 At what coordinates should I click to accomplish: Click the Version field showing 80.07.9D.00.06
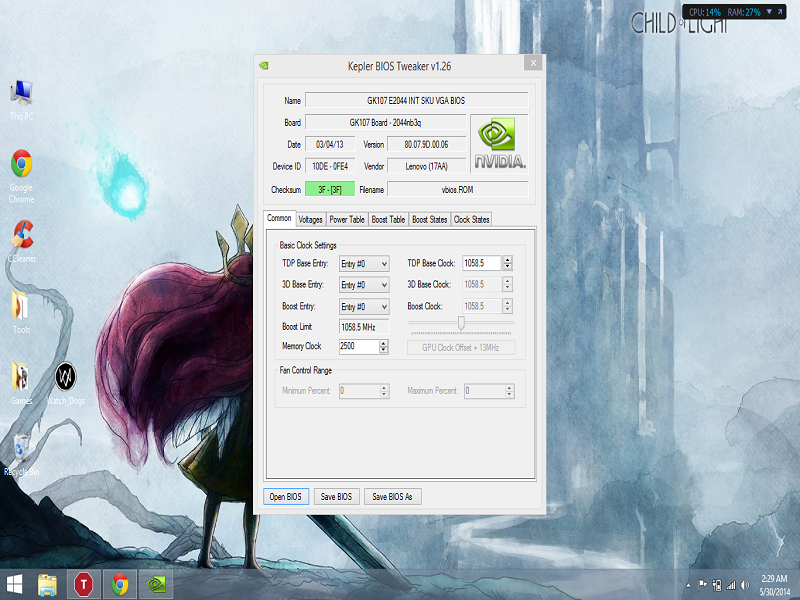click(427, 144)
